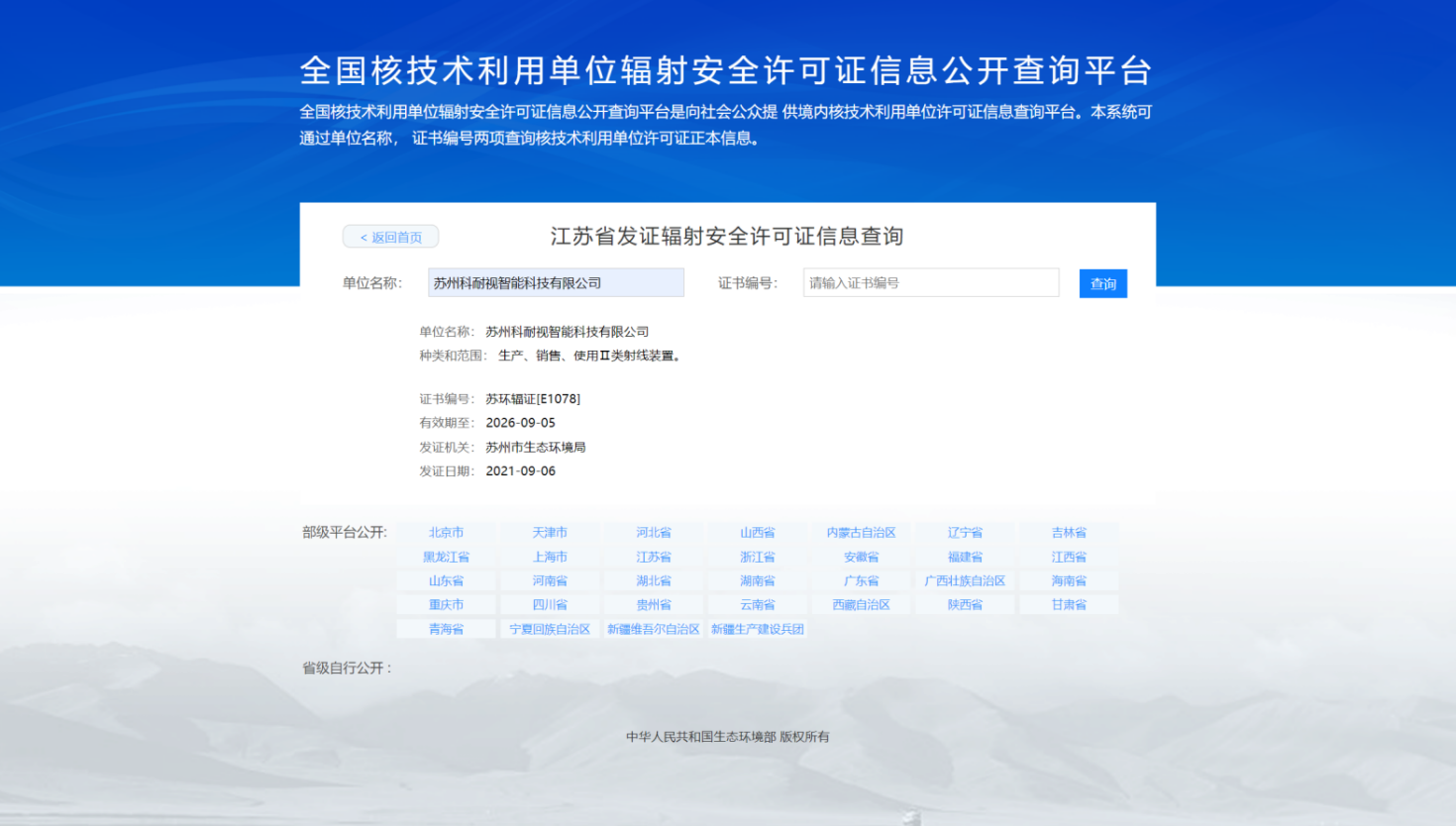
Task: Open the 北京市 province link
Action: click(446, 533)
